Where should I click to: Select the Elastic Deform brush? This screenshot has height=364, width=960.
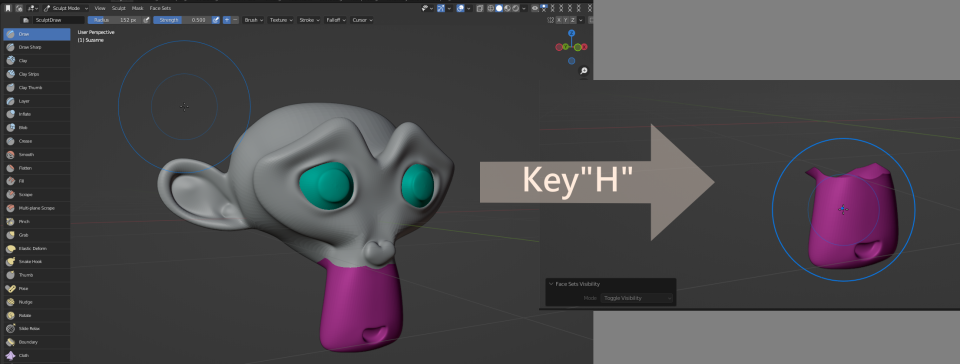tap(36, 248)
